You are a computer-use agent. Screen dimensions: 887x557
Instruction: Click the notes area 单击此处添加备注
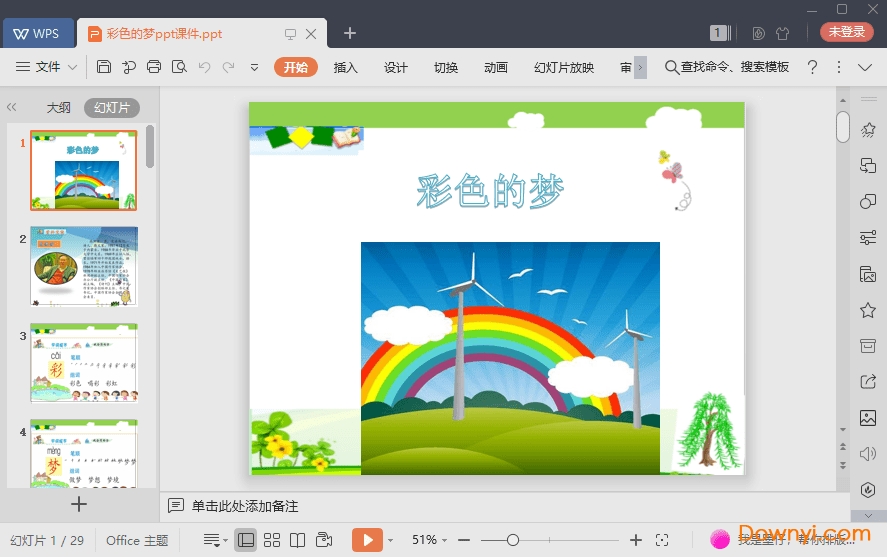pyautogui.click(x=245, y=506)
